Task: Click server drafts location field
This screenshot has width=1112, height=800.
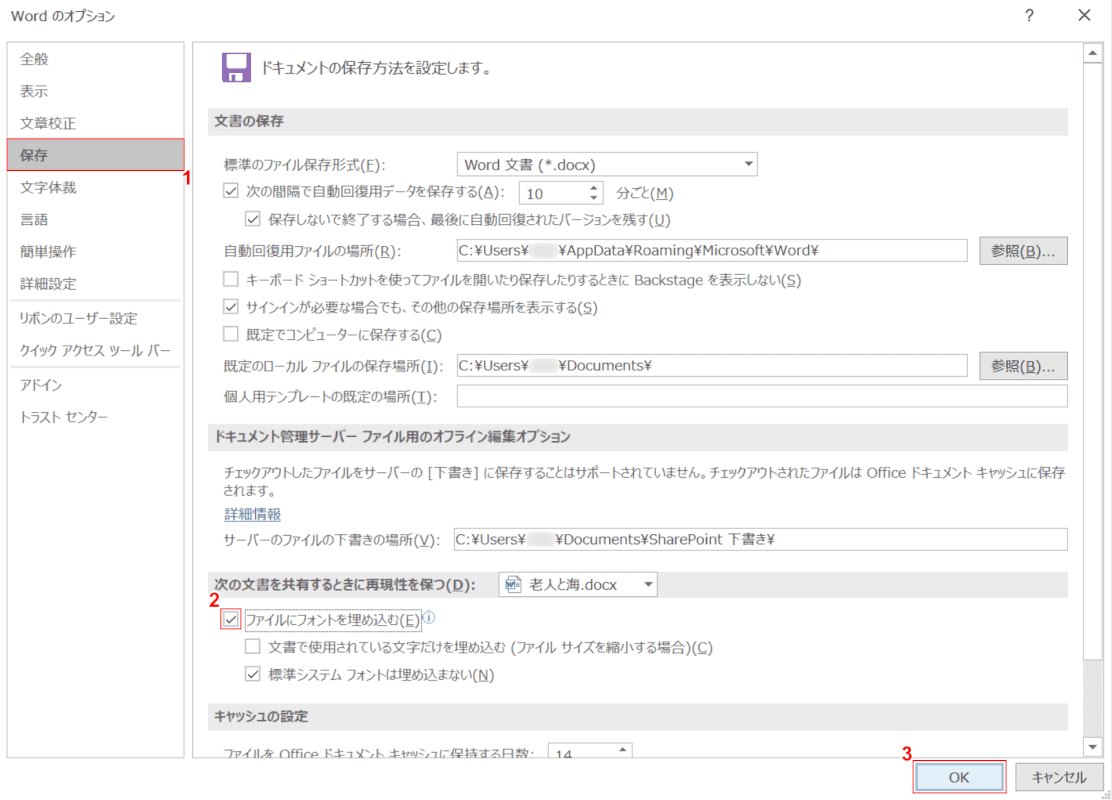Action: (760, 539)
